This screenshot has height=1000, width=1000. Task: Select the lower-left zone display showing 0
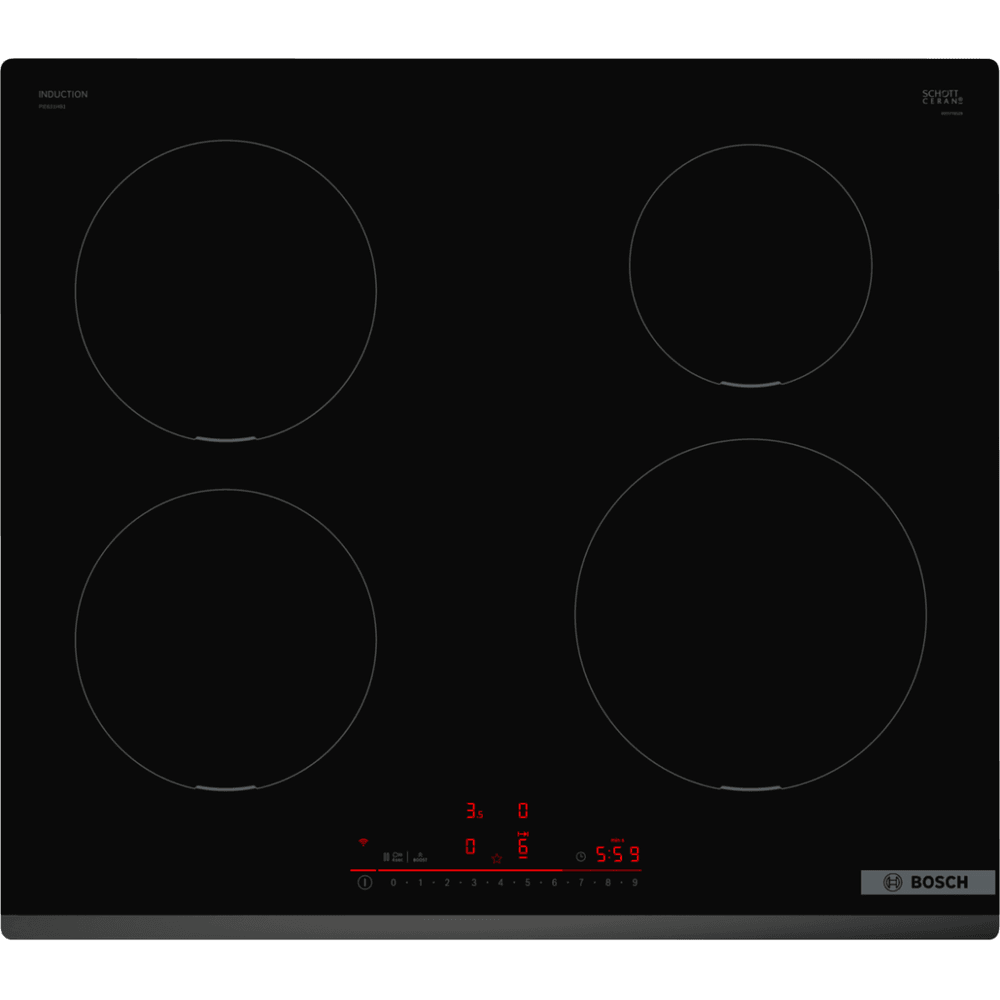470,846
